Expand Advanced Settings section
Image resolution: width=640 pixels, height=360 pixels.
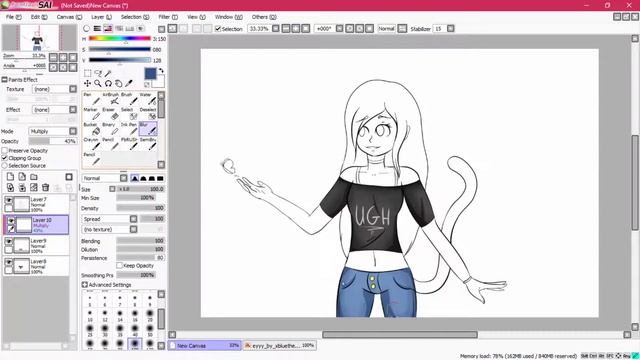click(x=84, y=285)
